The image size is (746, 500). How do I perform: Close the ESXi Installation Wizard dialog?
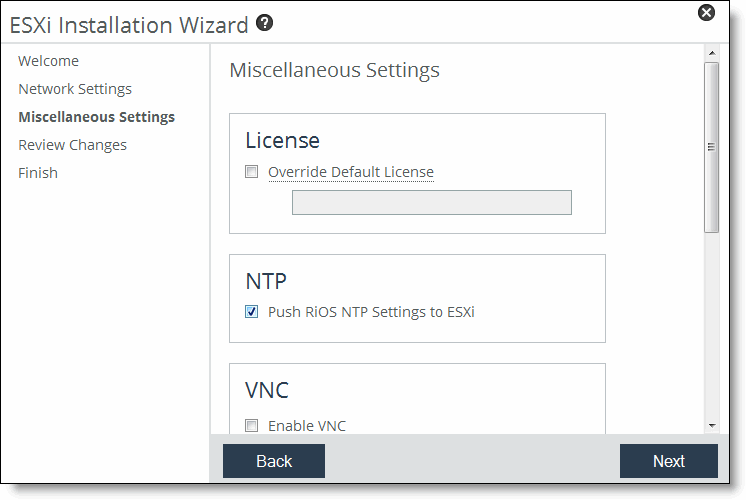706,13
